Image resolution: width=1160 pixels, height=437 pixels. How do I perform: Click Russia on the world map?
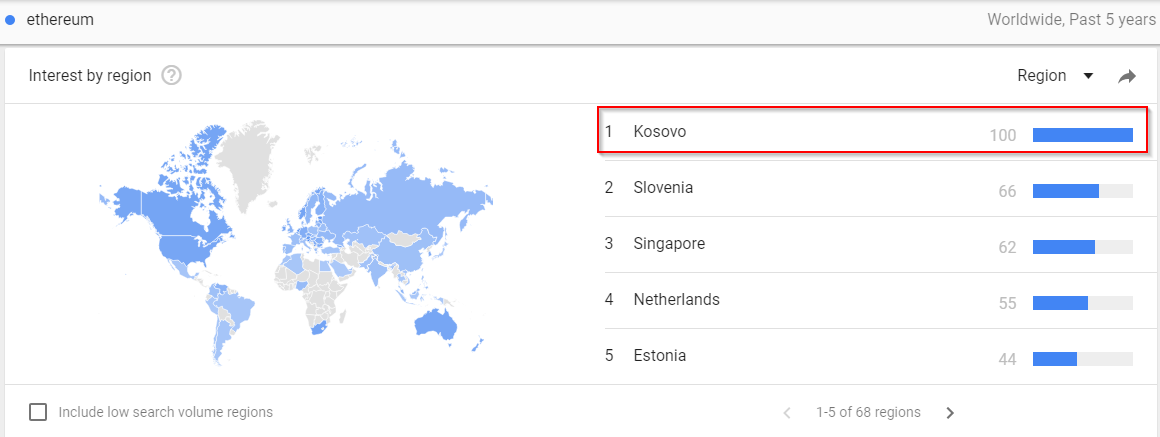click(414, 200)
